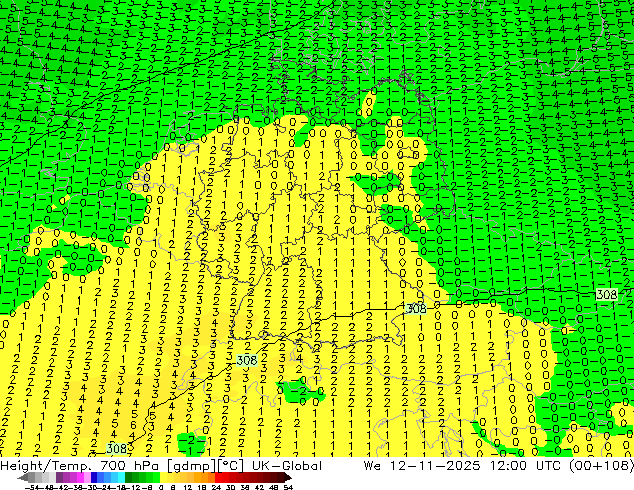The width and height of the screenshot is (634, 490).
Task: Click the '-54' value on the legend scale
Action: pyautogui.click(x=32, y=487)
